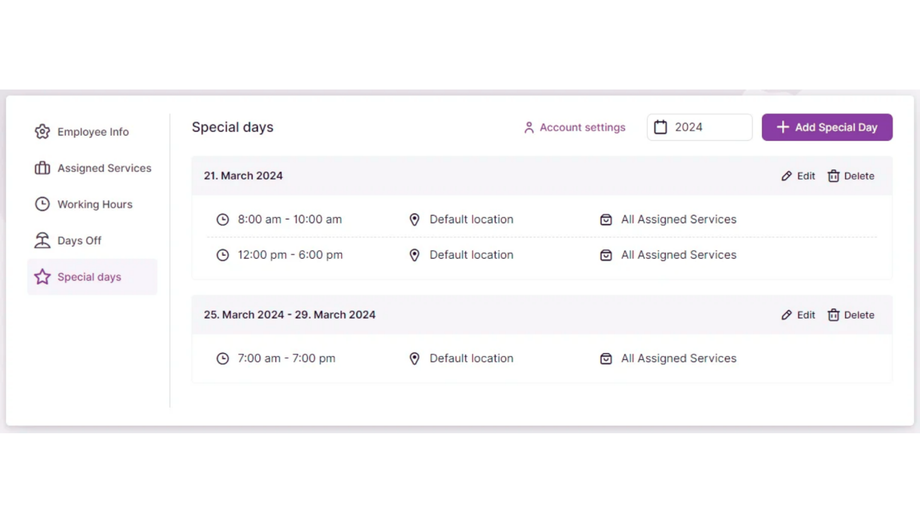Screen dimensions: 920x517
Task: Select the 8:00 am - 10:00 am time row
Action: click(x=289, y=220)
